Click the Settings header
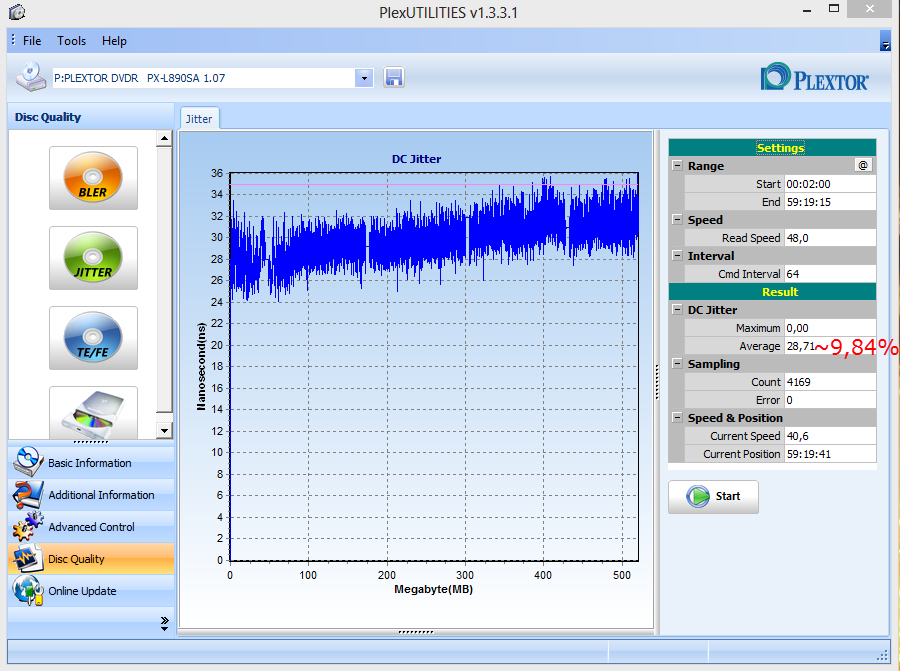Viewport: 900px width, 671px height. coord(773,148)
